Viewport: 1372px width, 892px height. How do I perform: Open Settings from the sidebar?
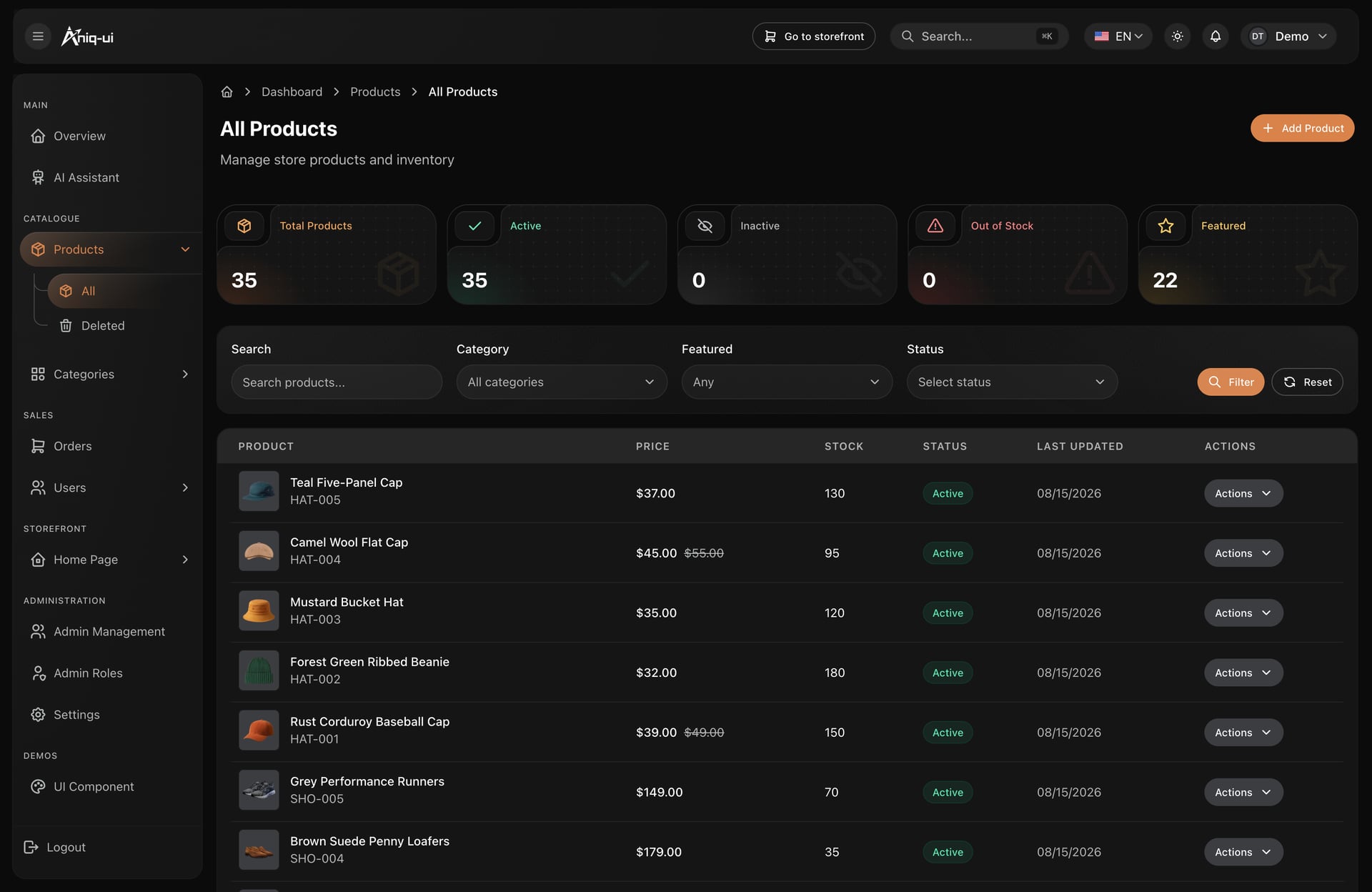tap(107, 715)
